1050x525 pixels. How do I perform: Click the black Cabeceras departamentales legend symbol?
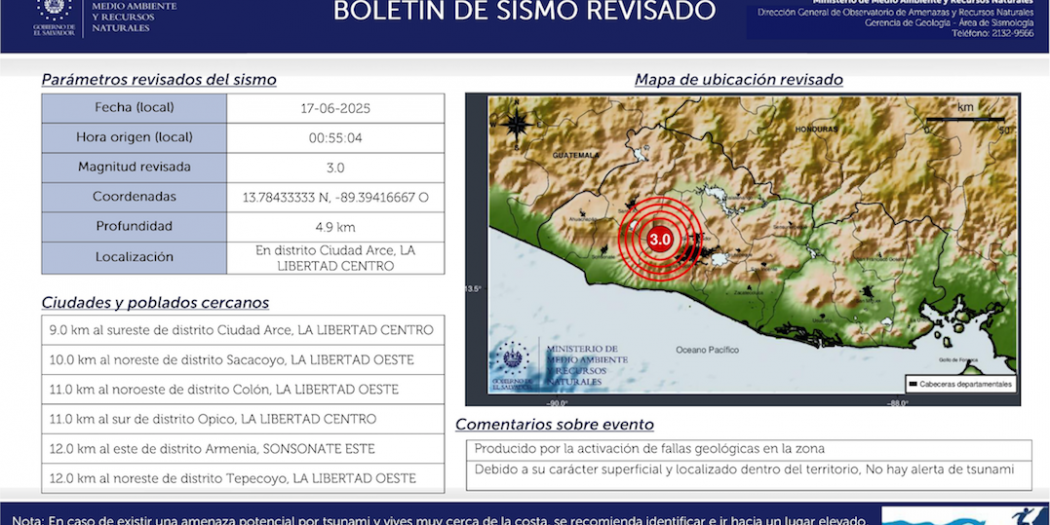point(913,384)
